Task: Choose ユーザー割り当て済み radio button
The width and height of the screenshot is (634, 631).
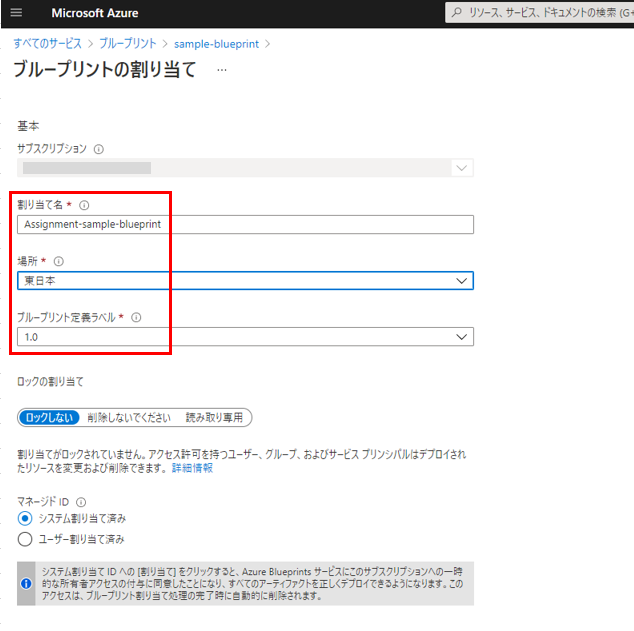Action: pyautogui.click(x=25, y=539)
